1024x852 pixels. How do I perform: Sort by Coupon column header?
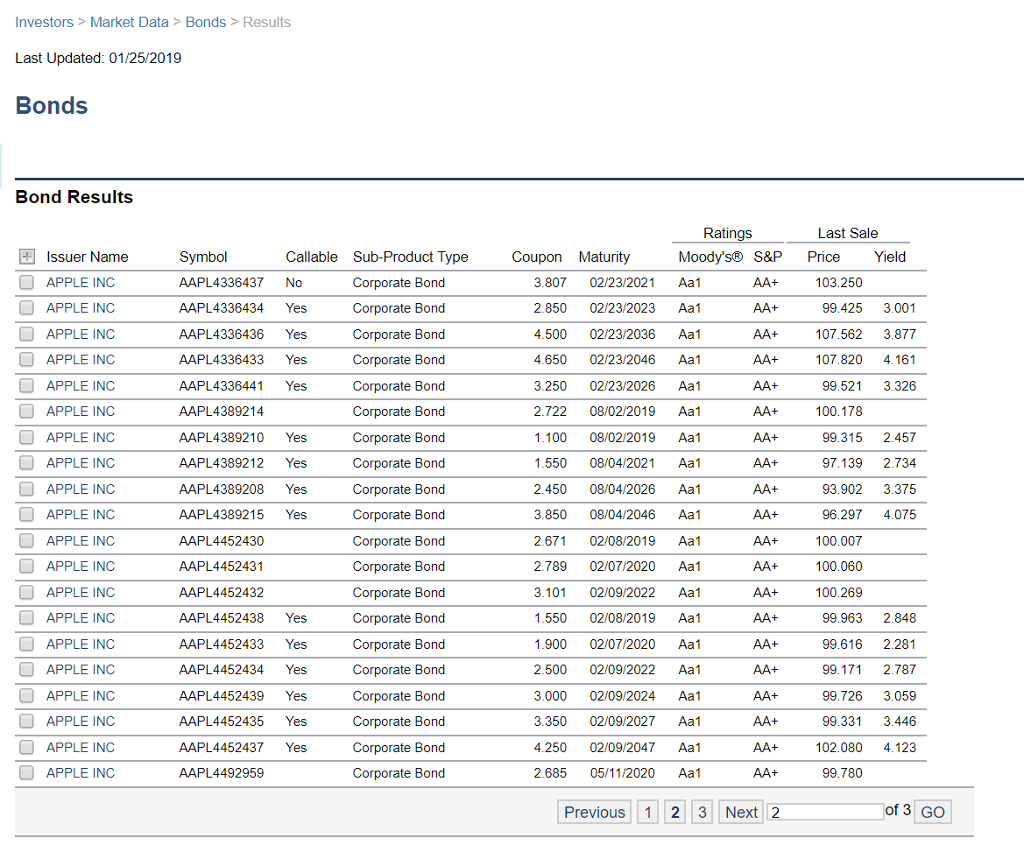click(537, 257)
